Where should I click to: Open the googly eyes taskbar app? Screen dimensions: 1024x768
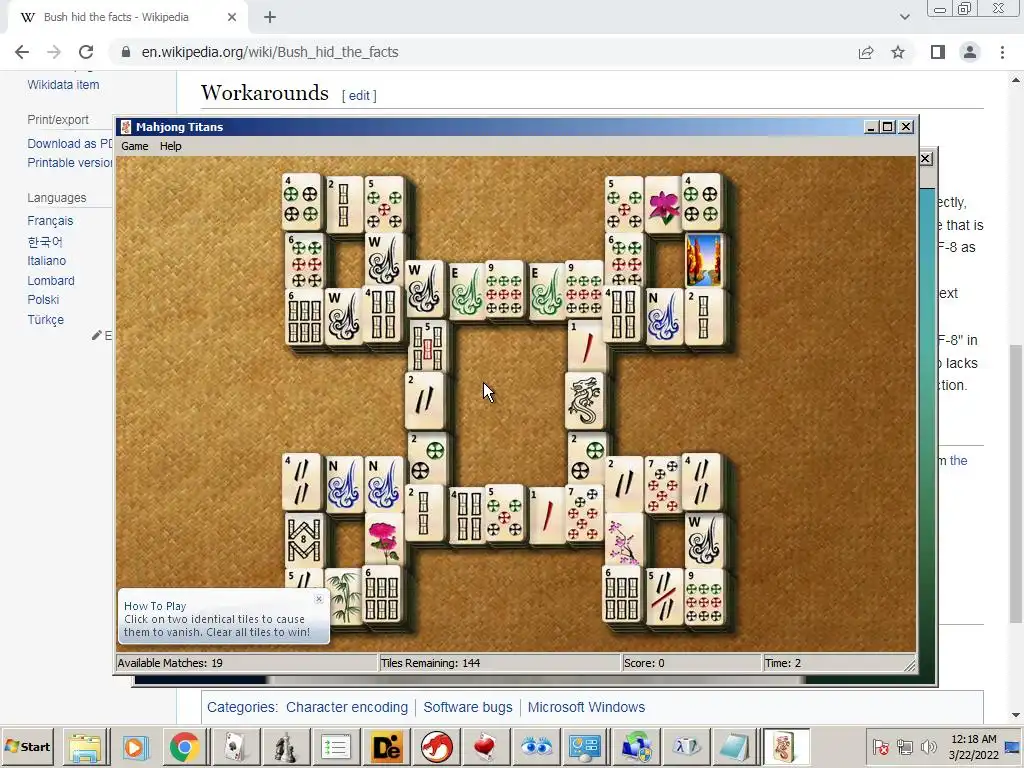click(x=537, y=747)
